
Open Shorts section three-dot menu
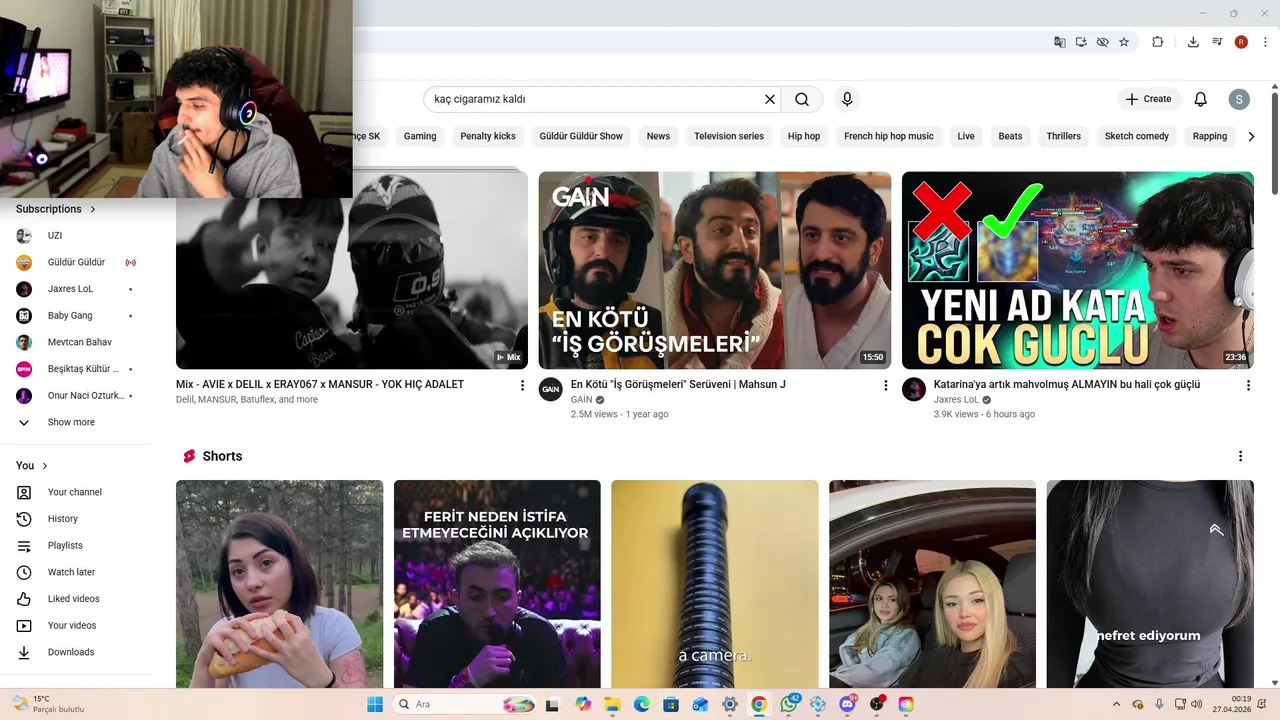click(x=1241, y=456)
